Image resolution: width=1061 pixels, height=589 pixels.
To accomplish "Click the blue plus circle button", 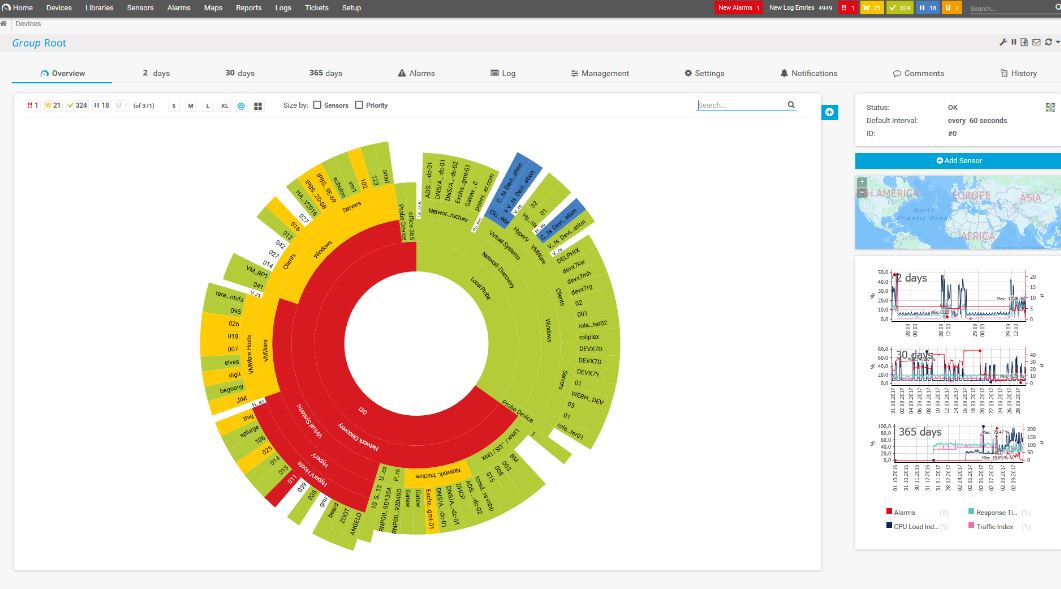I will coord(829,112).
